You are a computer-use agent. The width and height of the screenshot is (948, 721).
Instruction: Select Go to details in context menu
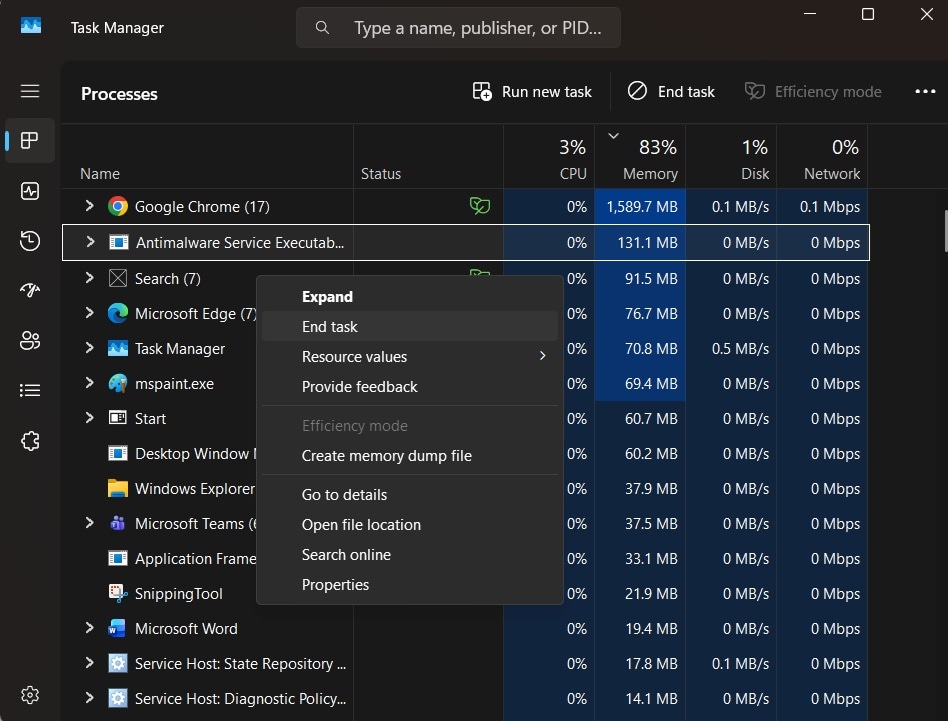(x=343, y=494)
